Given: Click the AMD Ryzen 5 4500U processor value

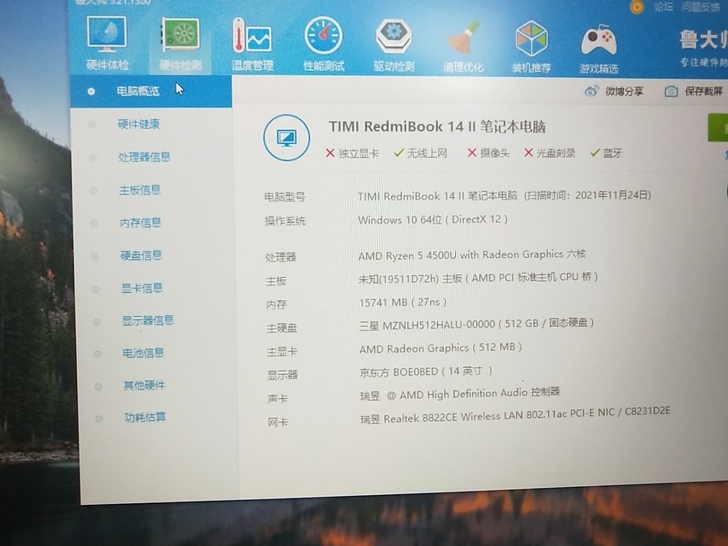Looking at the screenshot, I should click(x=472, y=255).
